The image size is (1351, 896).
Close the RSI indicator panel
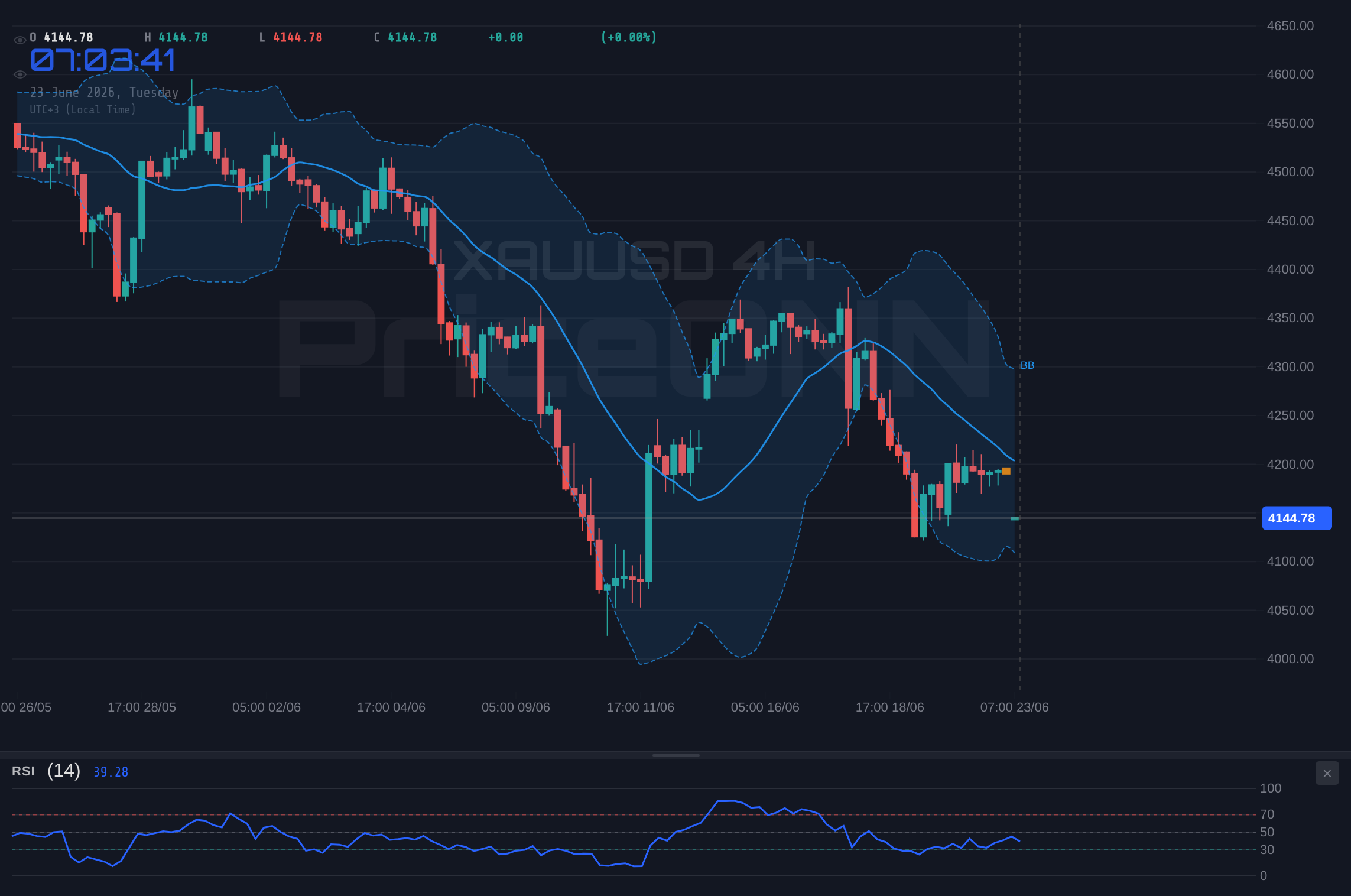[1327, 773]
